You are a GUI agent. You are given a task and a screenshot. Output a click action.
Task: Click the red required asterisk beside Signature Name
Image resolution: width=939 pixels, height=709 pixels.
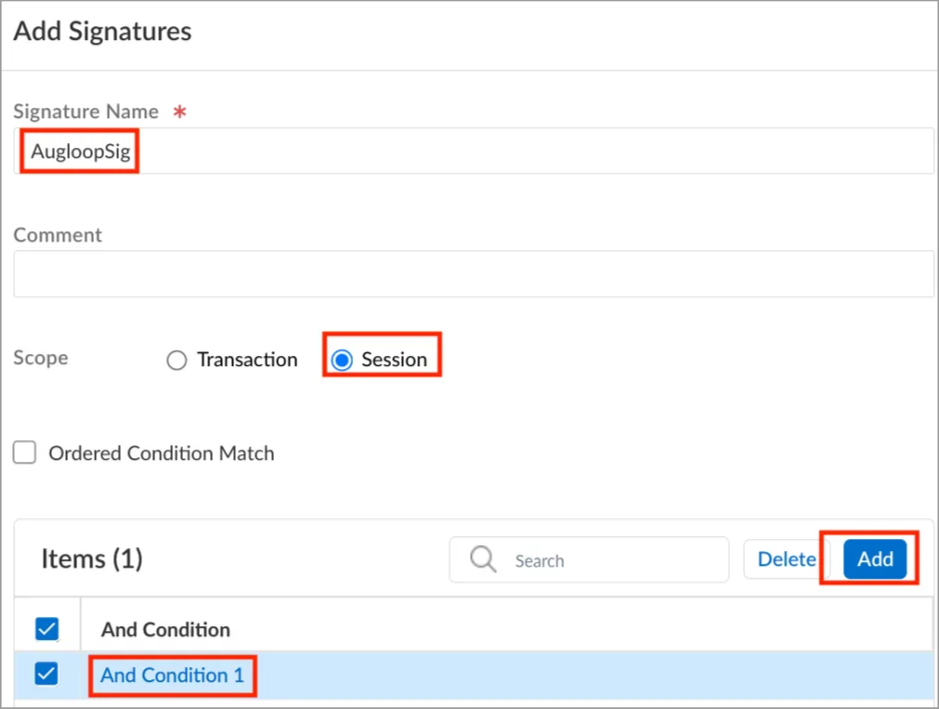180,112
